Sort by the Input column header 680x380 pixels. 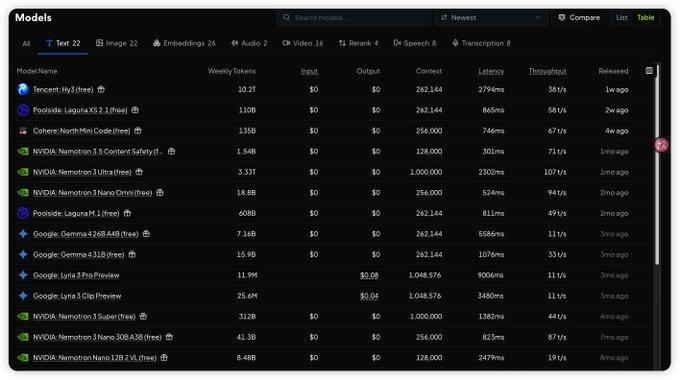309,71
